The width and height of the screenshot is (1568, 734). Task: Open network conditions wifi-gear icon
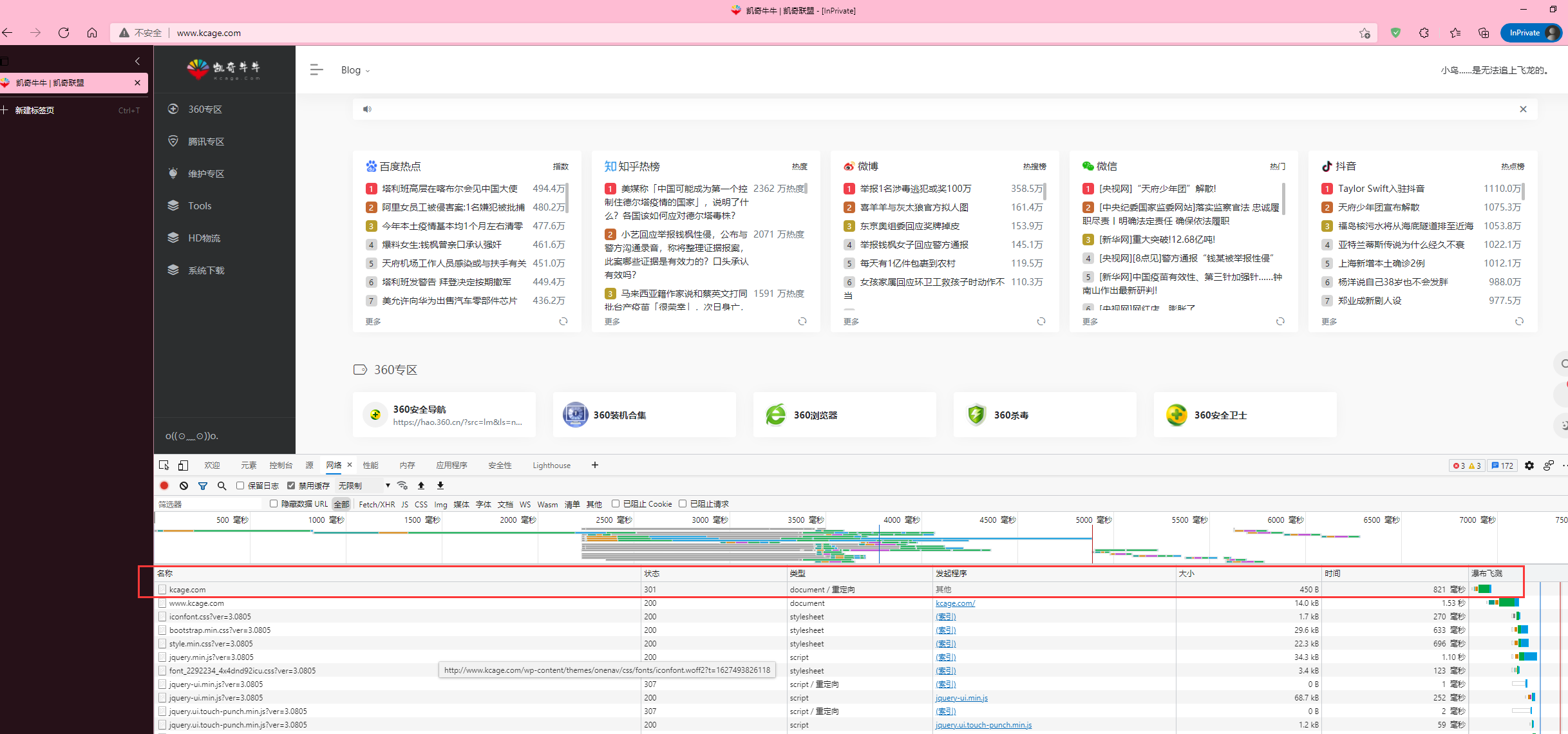coord(402,485)
